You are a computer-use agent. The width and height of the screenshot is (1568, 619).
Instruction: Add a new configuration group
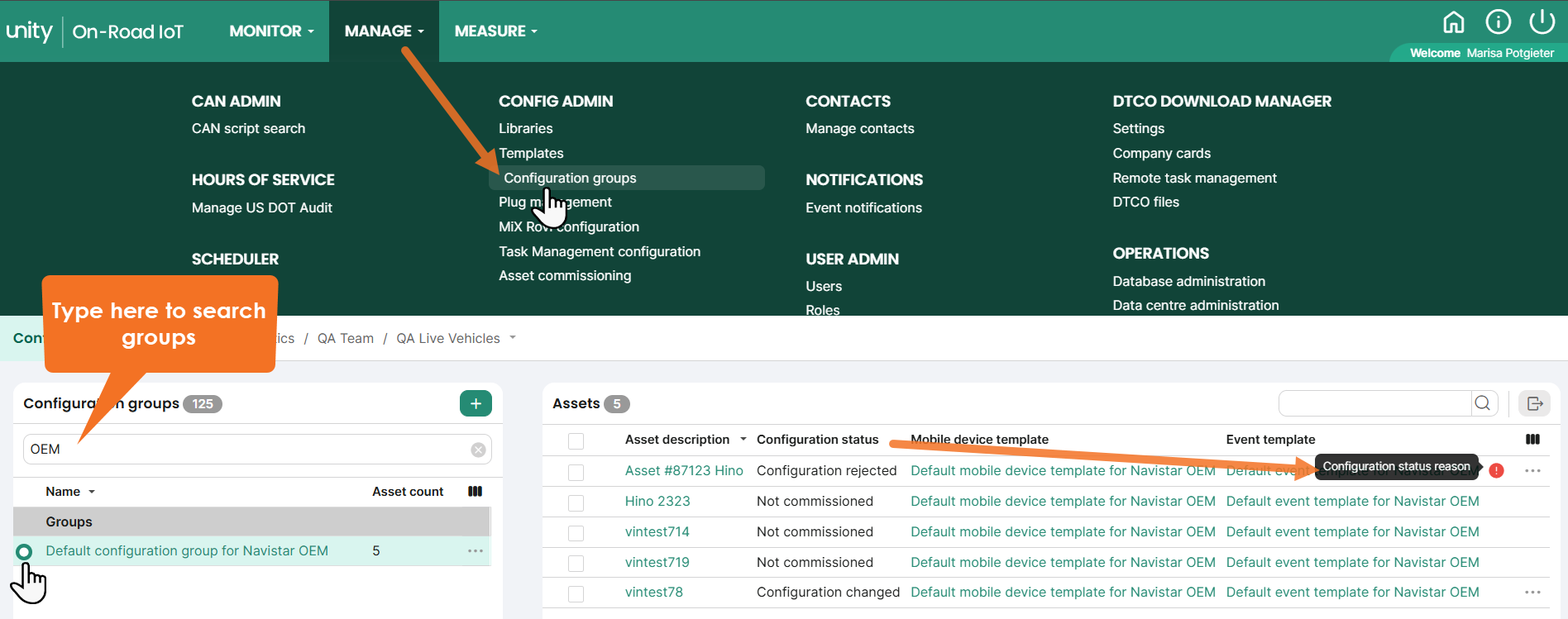point(476,403)
